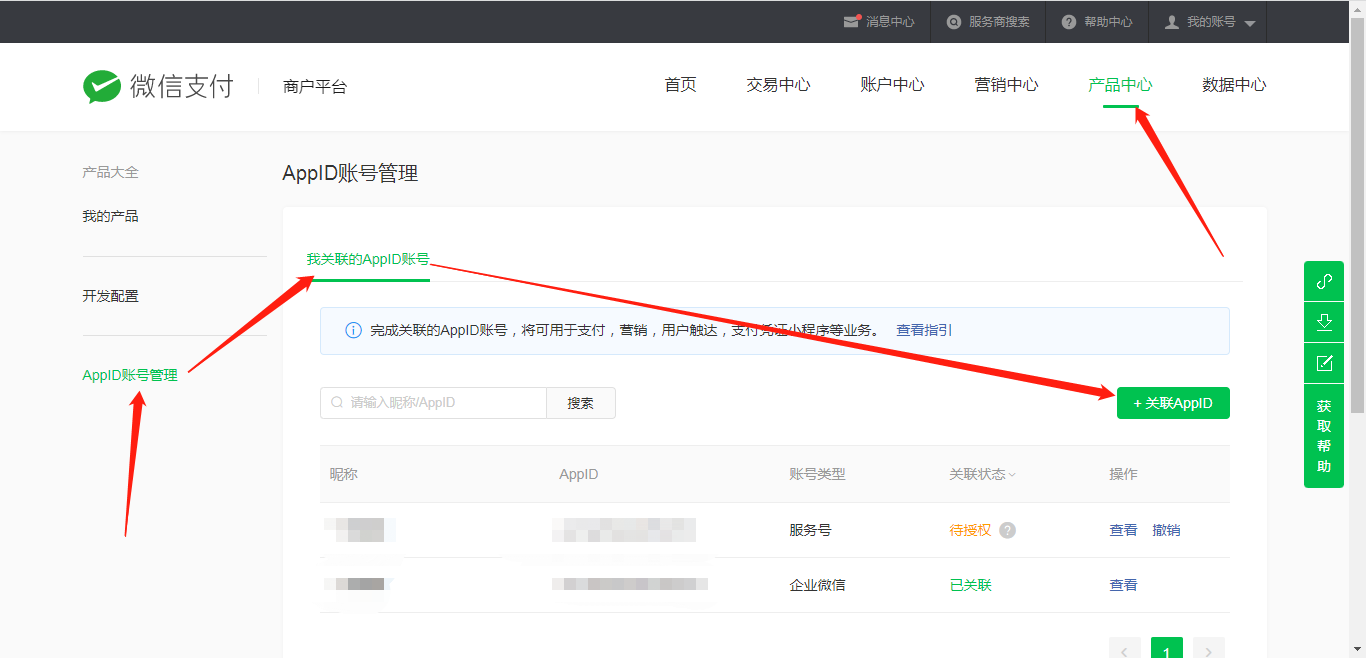Go to 首页 in top navigation
1366x658 pixels.
(680, 85)
